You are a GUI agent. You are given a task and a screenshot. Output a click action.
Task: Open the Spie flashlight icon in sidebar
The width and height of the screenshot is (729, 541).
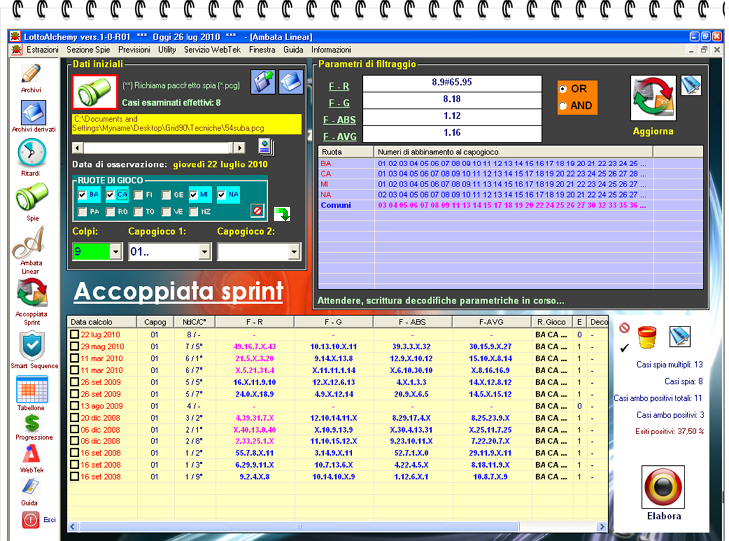32,196
